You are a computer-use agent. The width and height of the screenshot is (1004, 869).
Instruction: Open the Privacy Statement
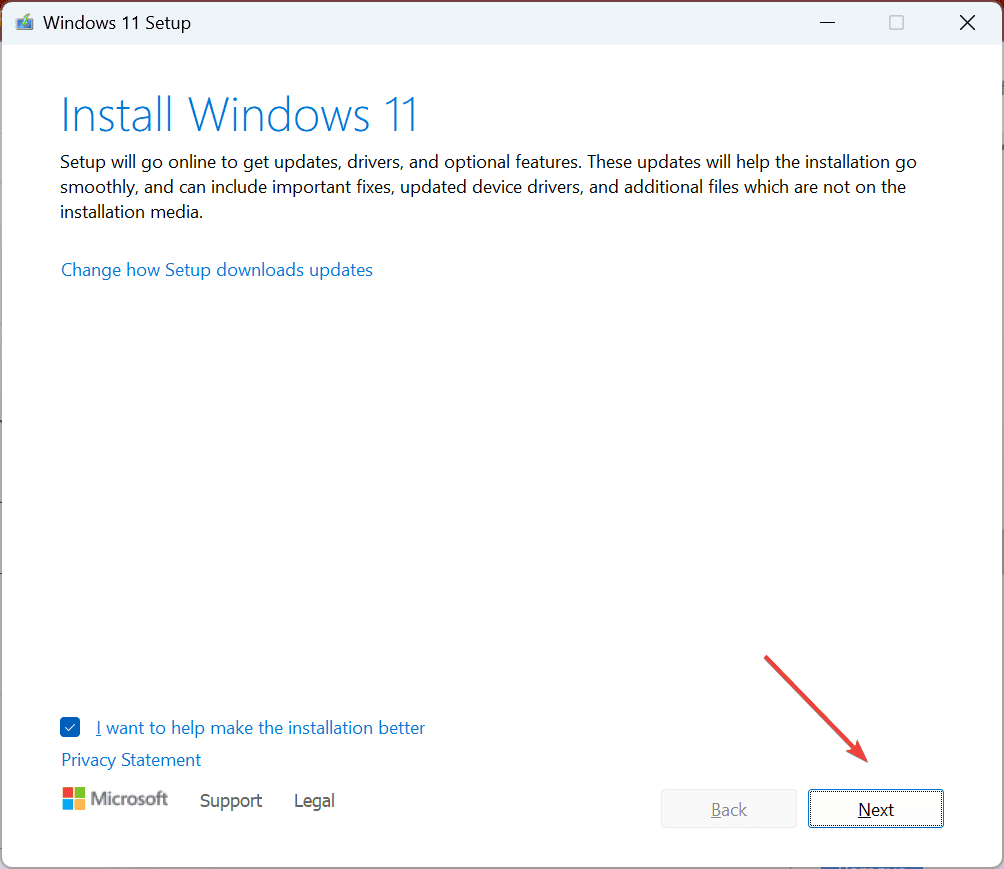pos(130,759)
